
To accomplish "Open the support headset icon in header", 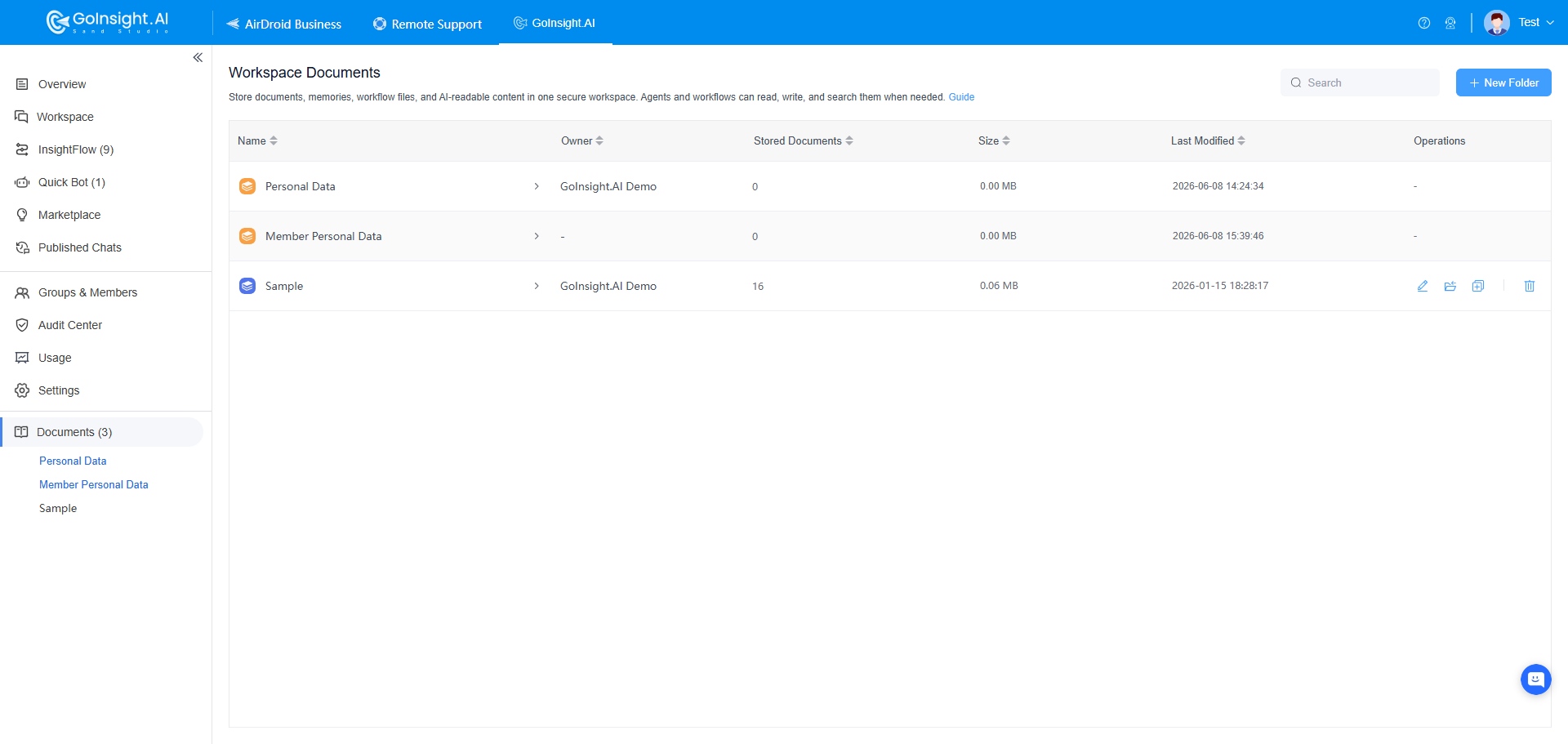I will (x=1450, y=23).
